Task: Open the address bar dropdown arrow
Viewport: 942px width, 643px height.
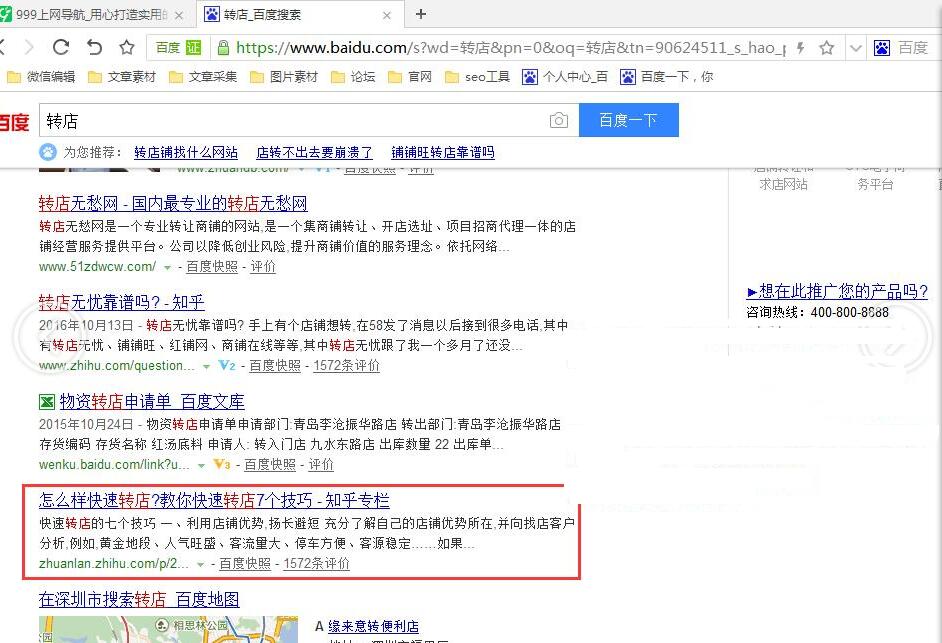Action: pos(857,47)
